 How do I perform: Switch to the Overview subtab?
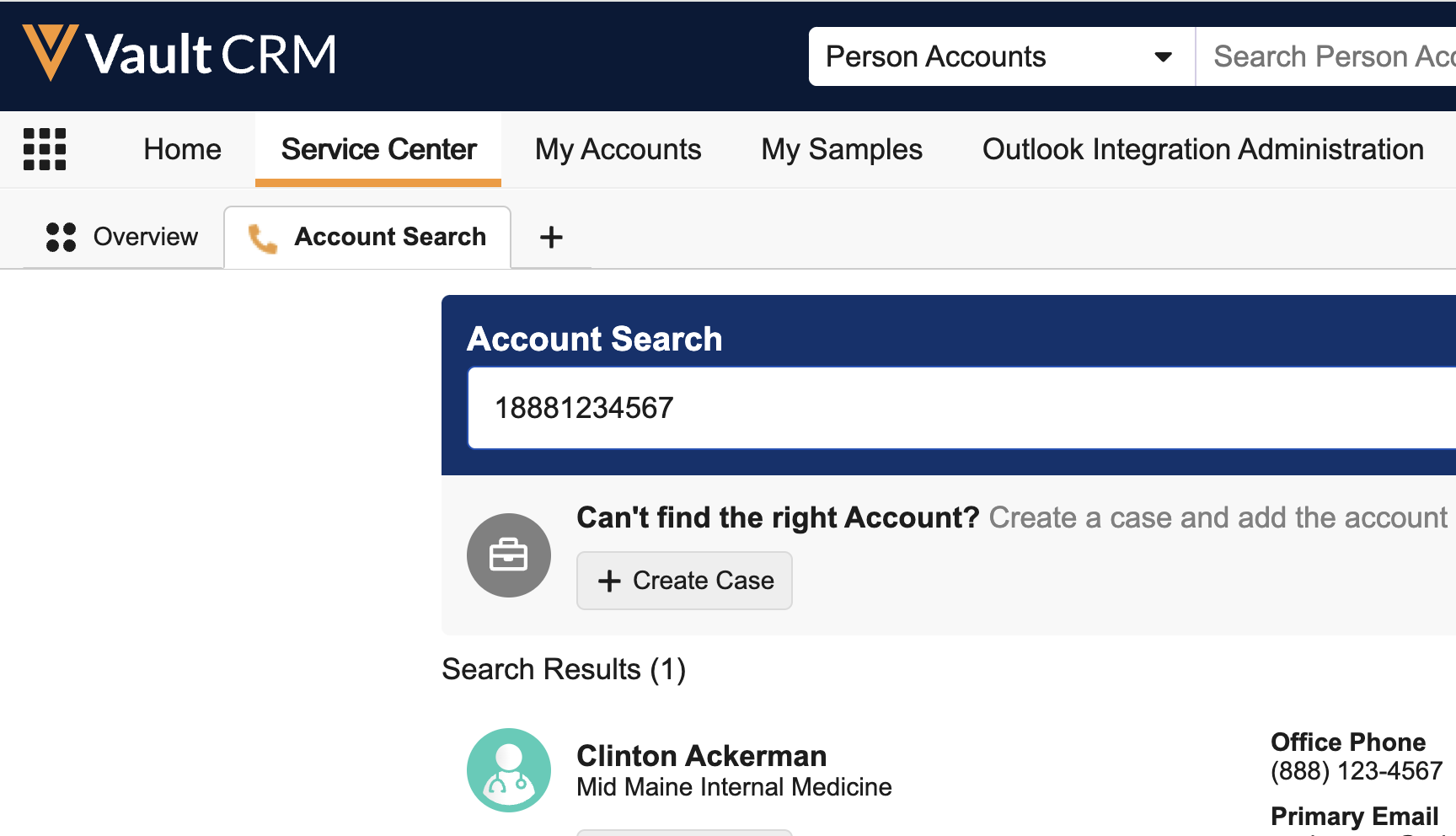pos(145,237)
